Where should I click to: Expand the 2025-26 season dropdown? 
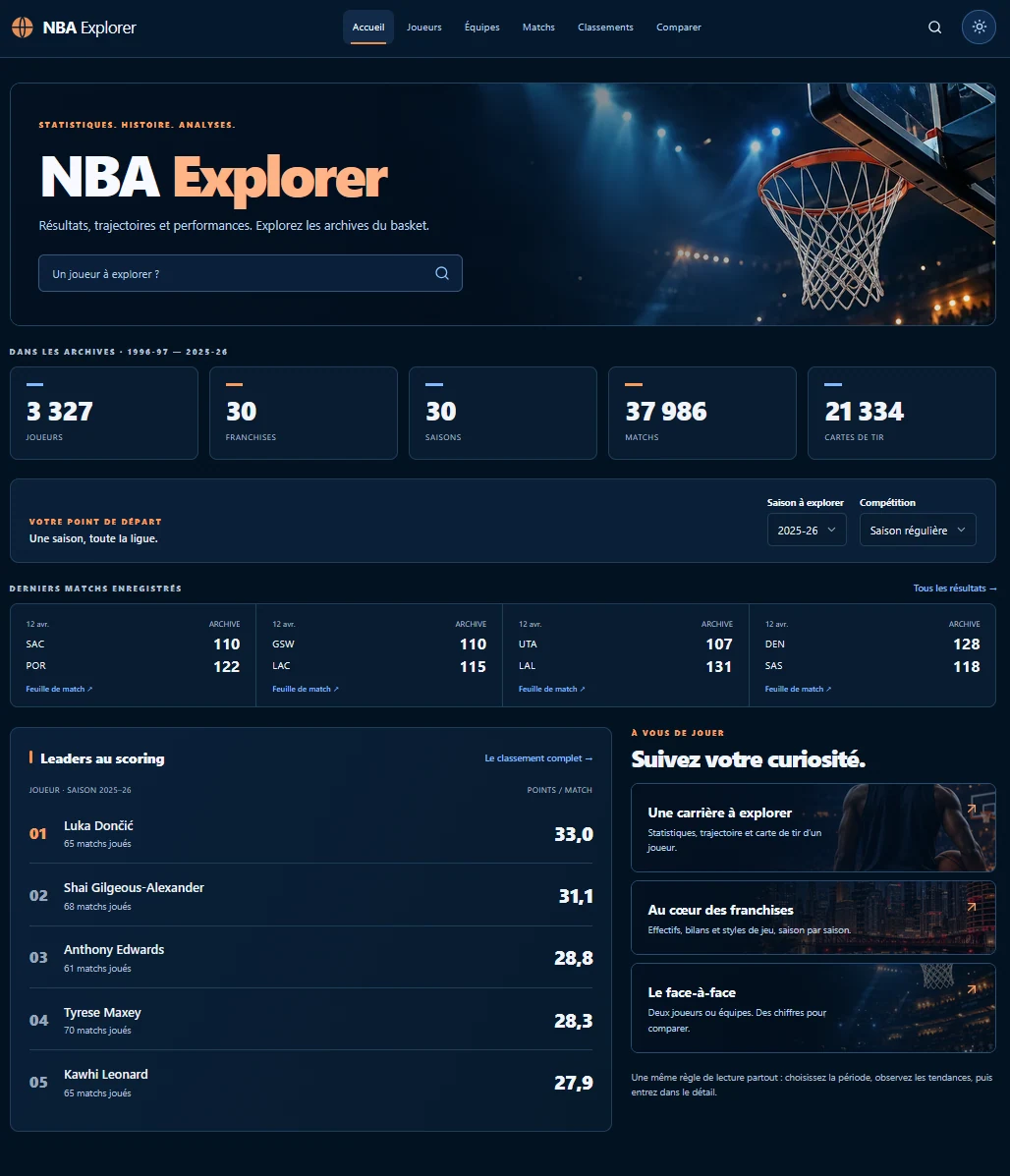[x=807, y=530]
